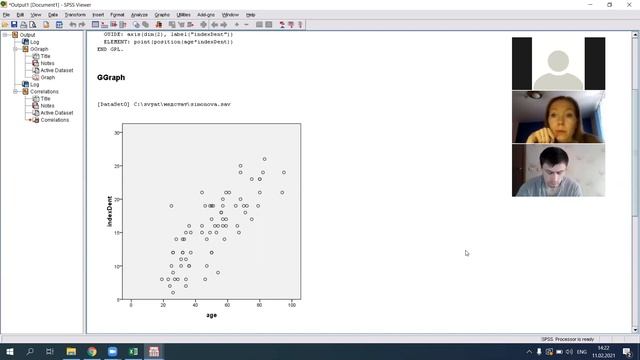Open the File menu
Viewport: 640px width, 360px height.
pyautogui.click(x=6, y=15)
